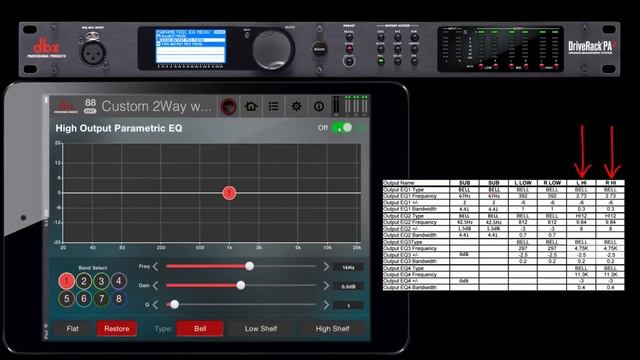Select the Low Shelf filter type

pos(261,329)
